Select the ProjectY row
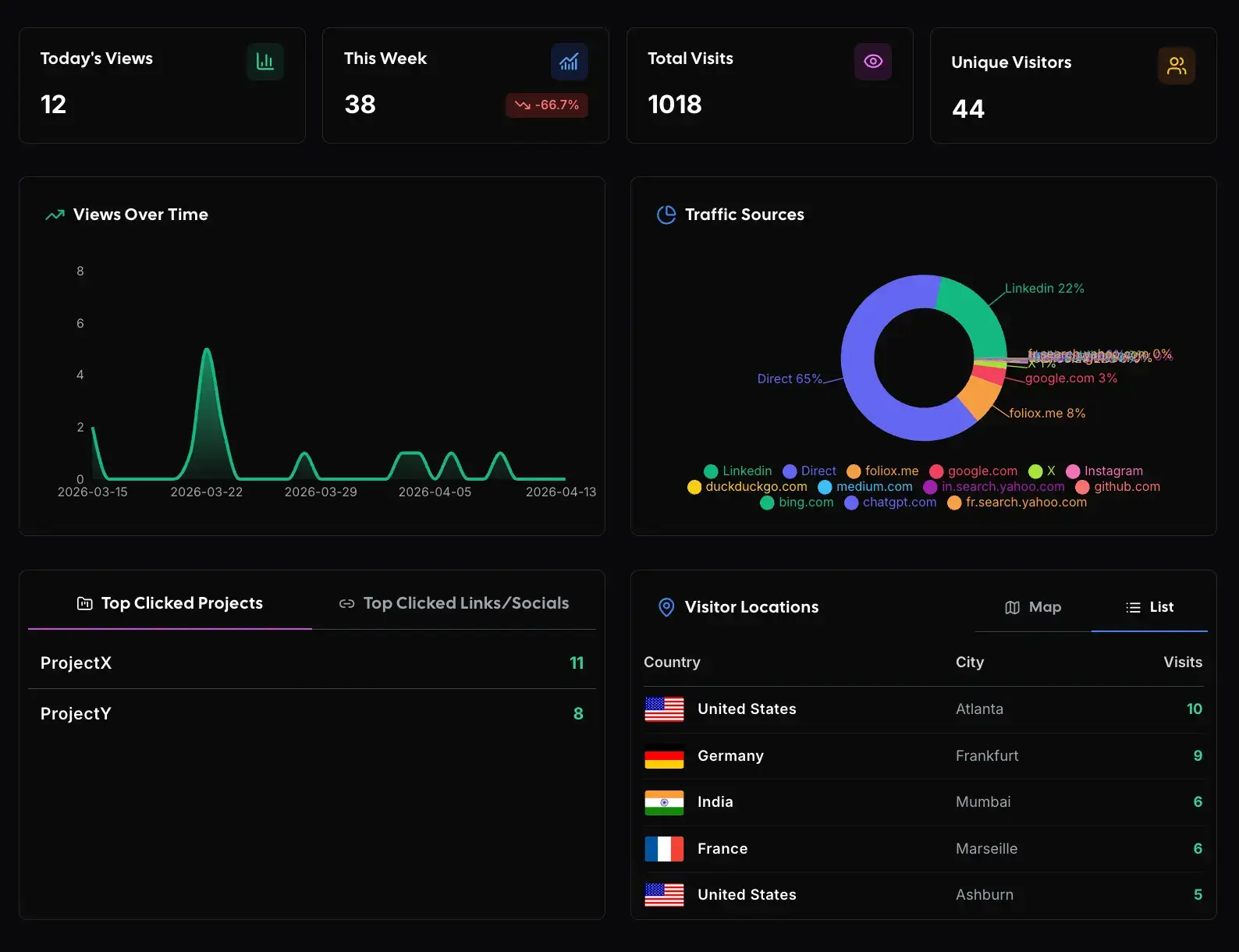This screenshot has height=952, width=1239. click(312, 714)
